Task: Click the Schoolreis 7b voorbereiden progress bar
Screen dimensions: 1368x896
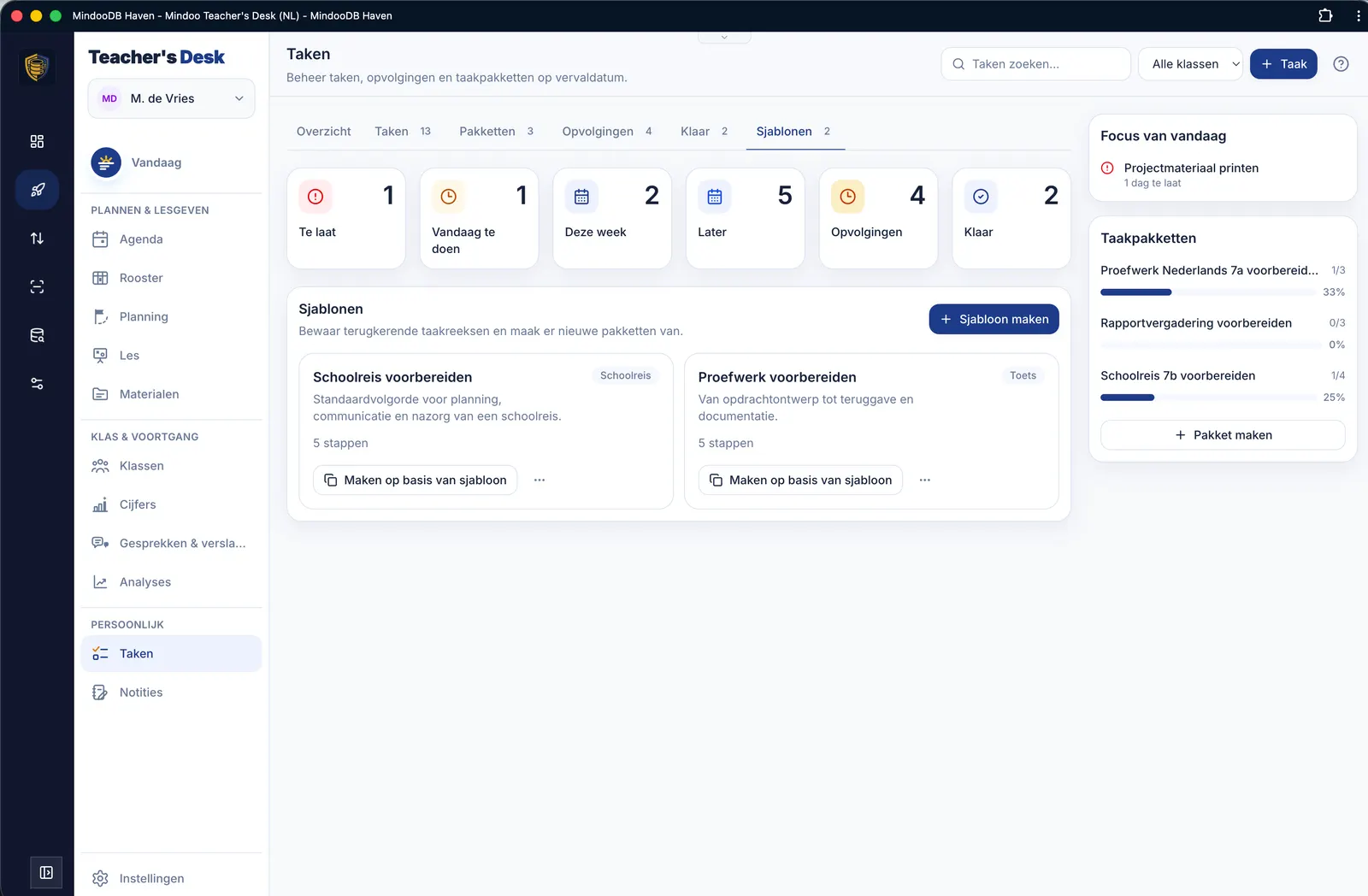Action: point(1207,398)
